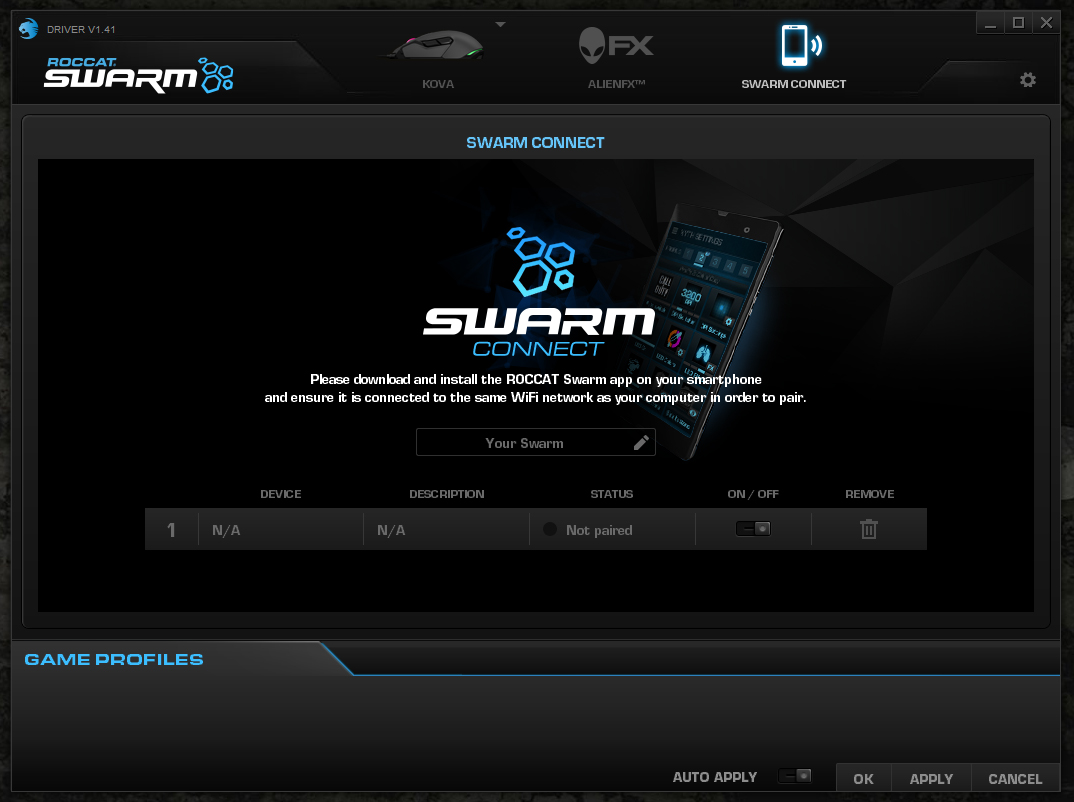Maximize the Swarm window

(x=1019, y=23)
